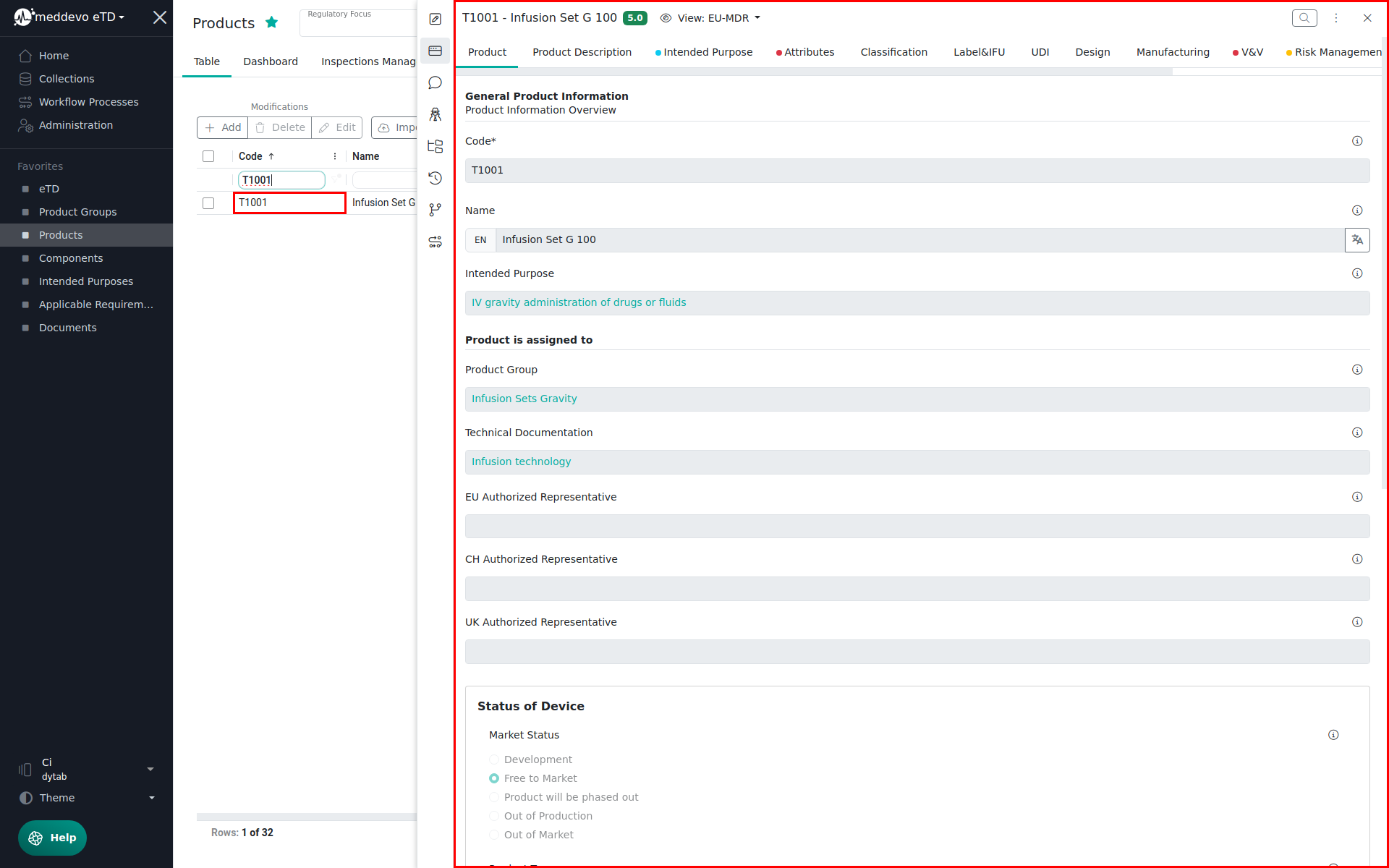The image size is (1389, 868).
Task: Open the tree structure icon
Action: [435, 146]
